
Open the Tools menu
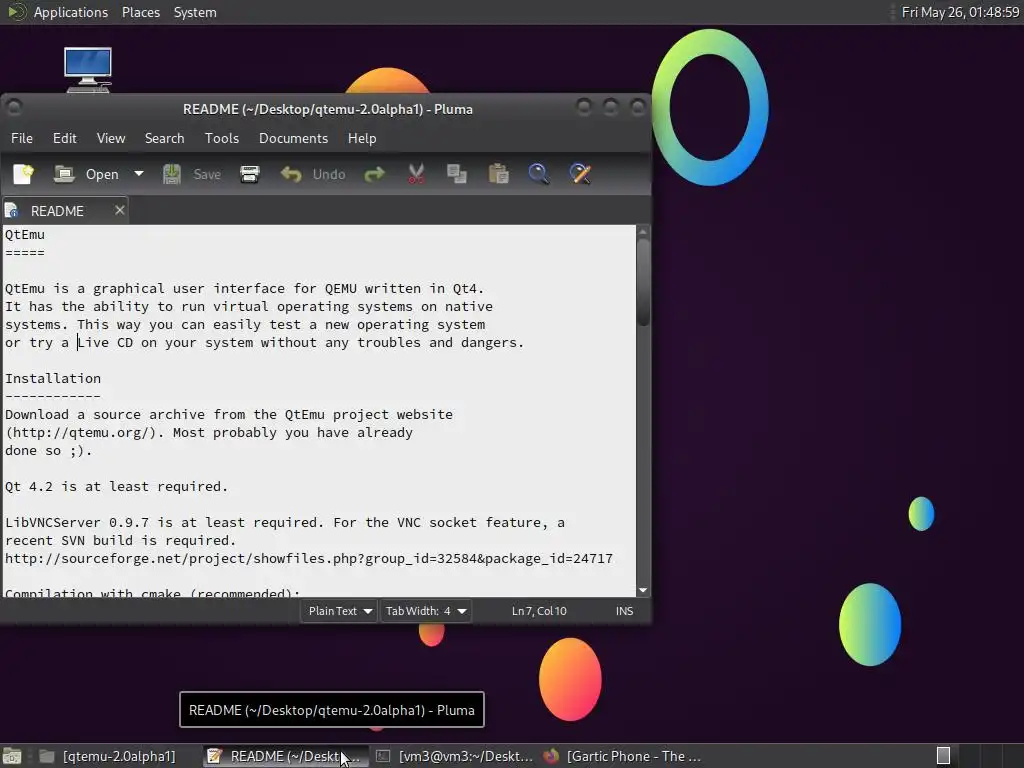click(x=222, y=138)
